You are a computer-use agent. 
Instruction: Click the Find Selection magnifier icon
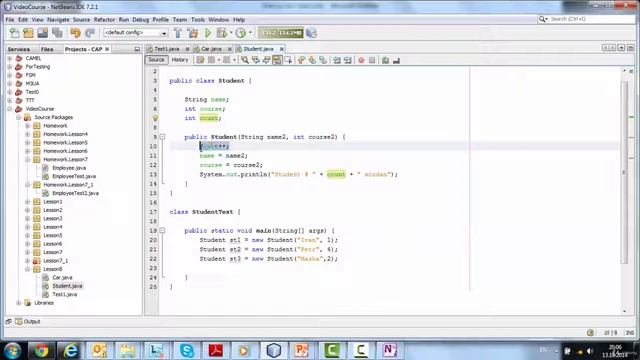pos(245,60)
